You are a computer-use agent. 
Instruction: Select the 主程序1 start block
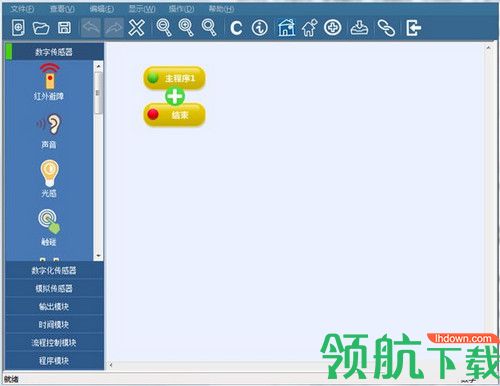174,78
